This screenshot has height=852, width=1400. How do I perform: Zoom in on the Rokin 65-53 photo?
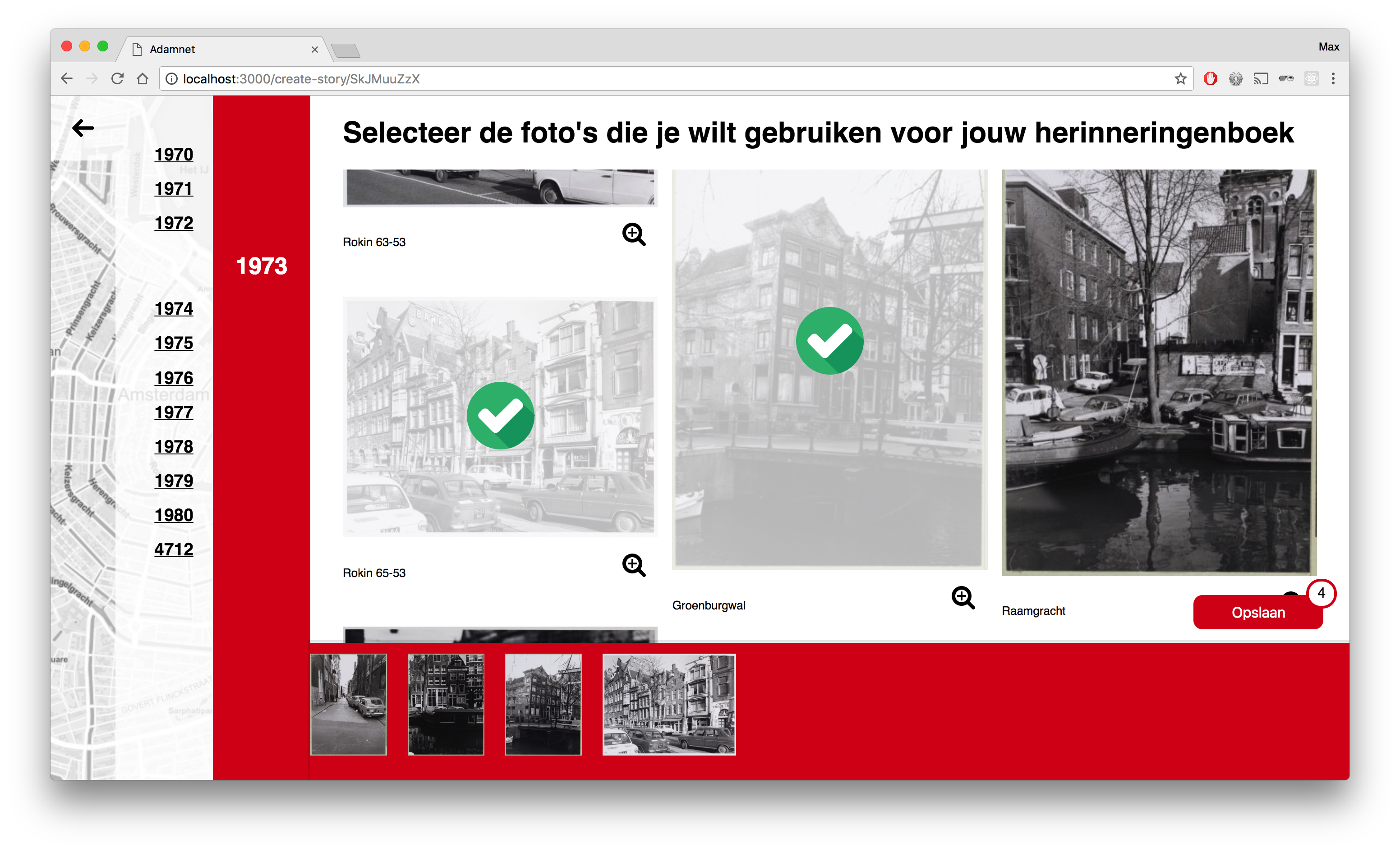click(634, 565)
